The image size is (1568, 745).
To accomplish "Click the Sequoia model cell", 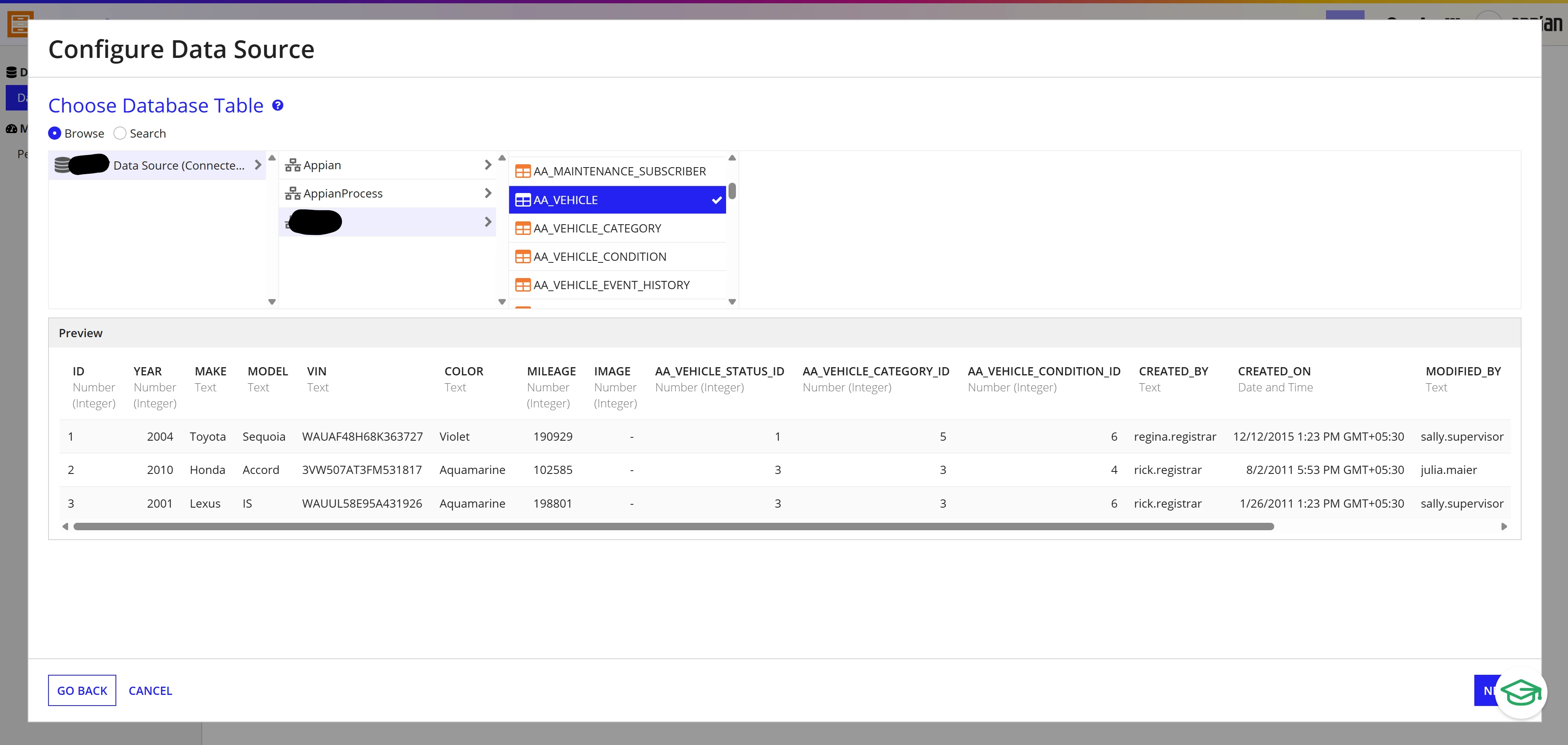I will tap(263, 437).
